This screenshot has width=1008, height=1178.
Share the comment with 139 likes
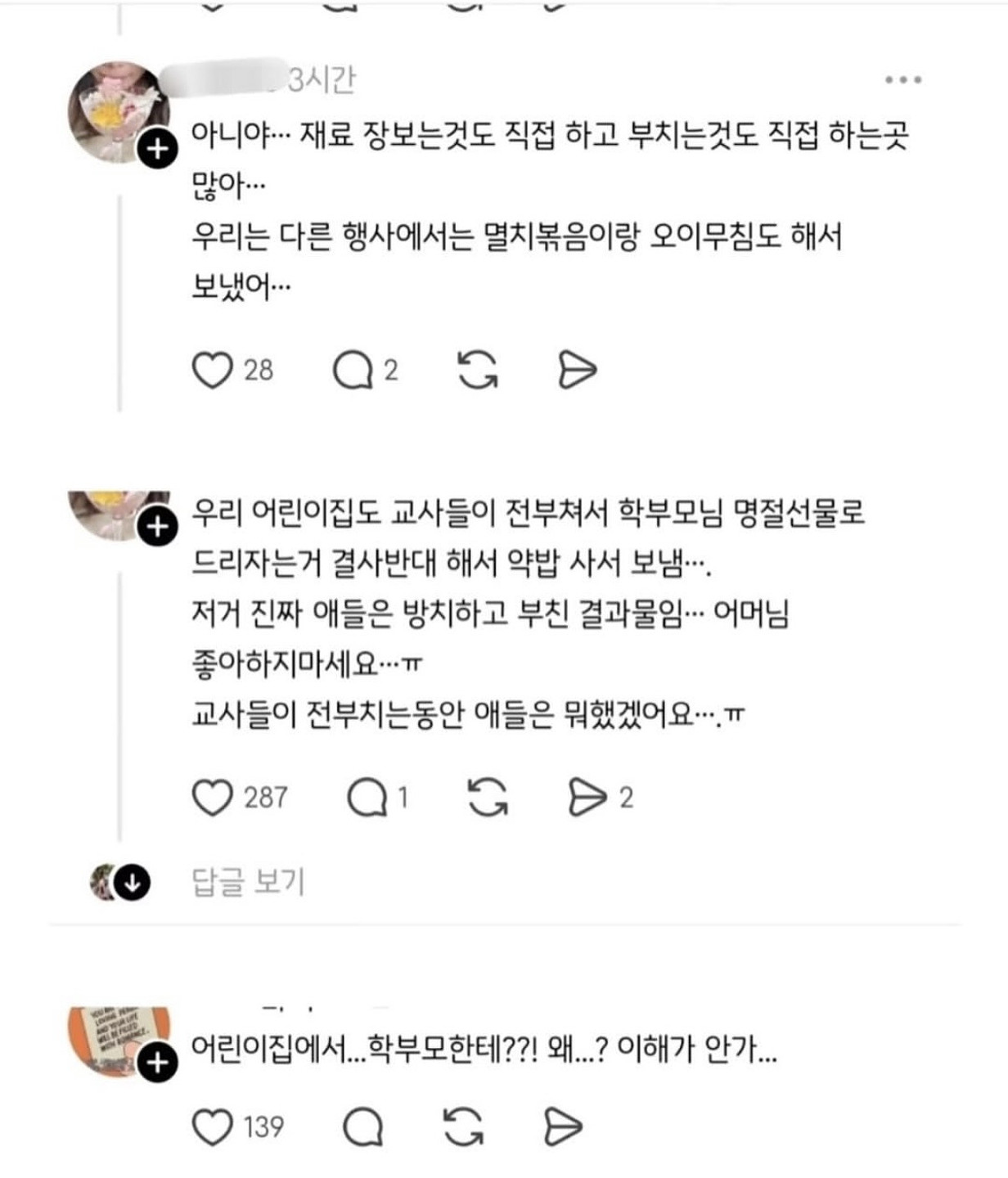pyautogui.click(x=563, y=1127)
